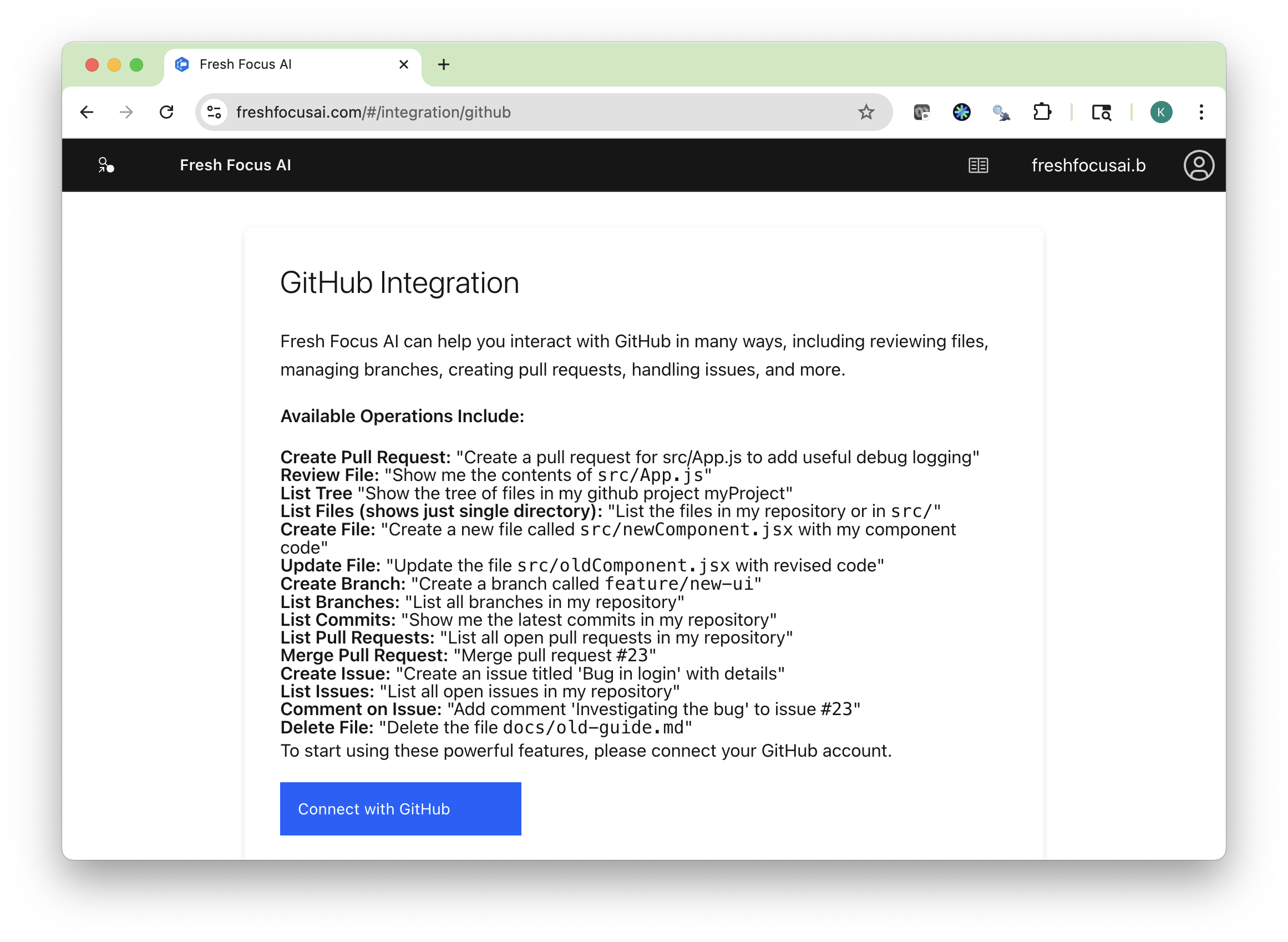Screen dimensions: 1288x942
Task: Reload the current page
Action: click(167, 112)
